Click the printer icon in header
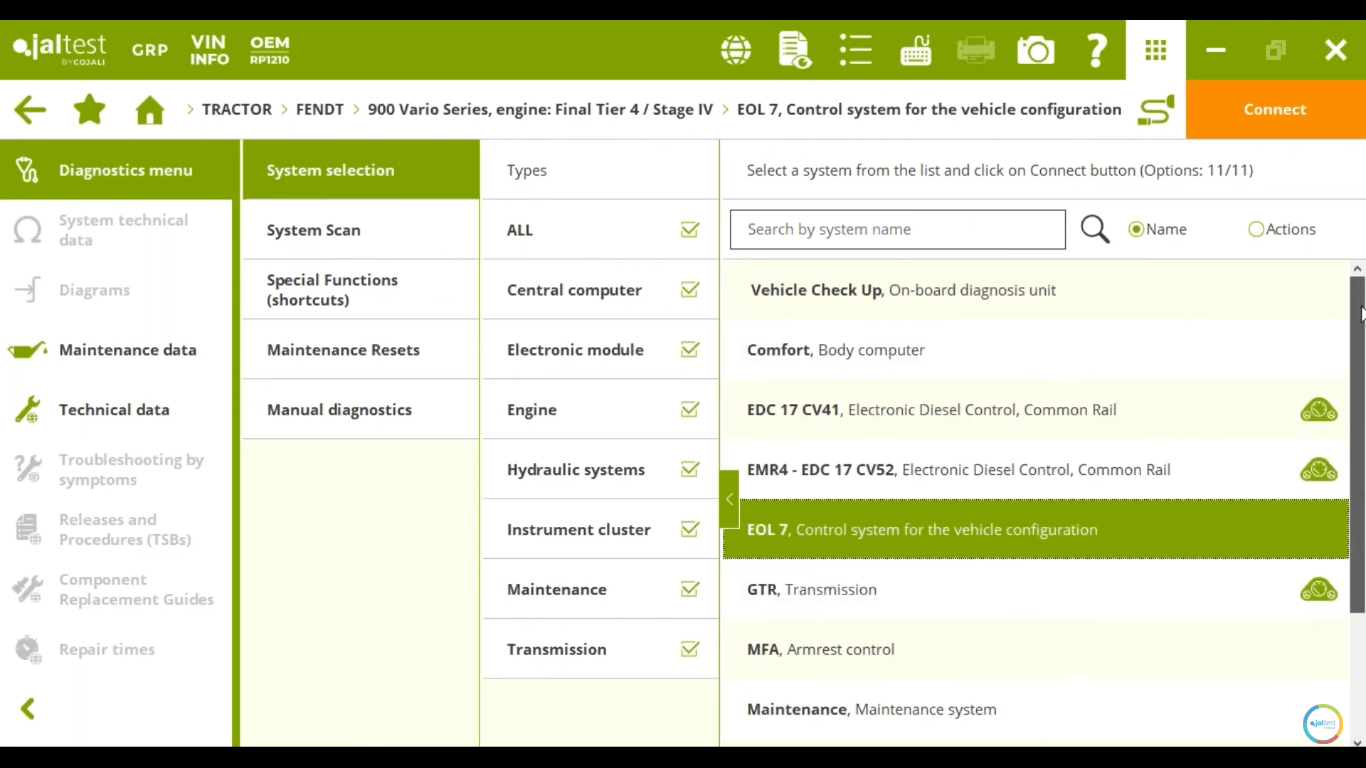The width and height of the screenshot is (1366, 768). tap(975, 50)
